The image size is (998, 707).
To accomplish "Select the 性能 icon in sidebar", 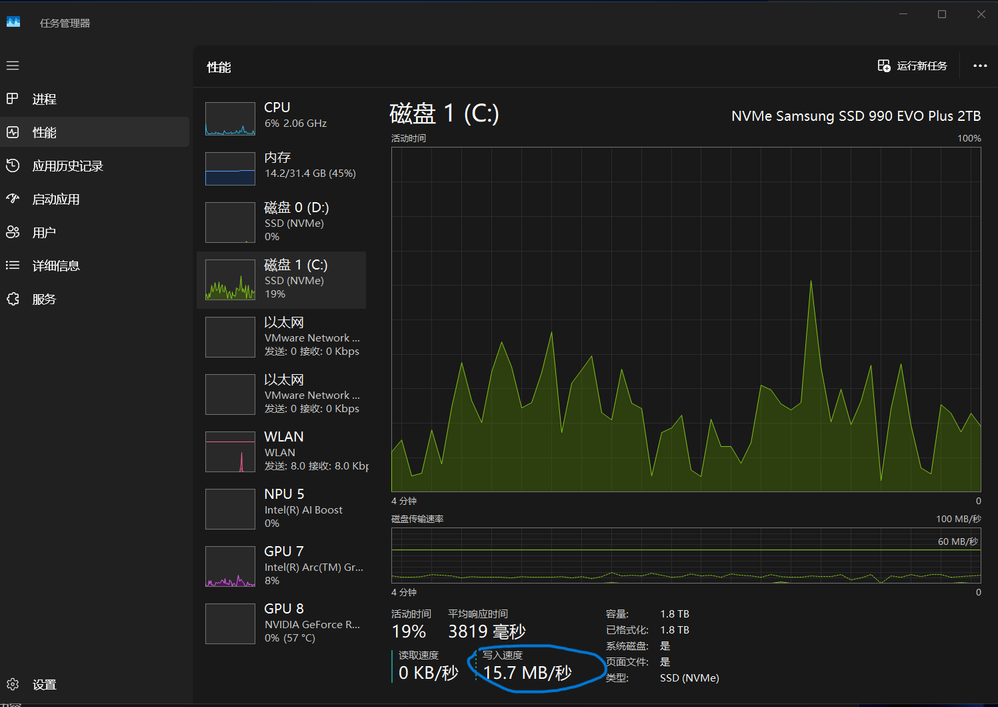I will (13, 132).
